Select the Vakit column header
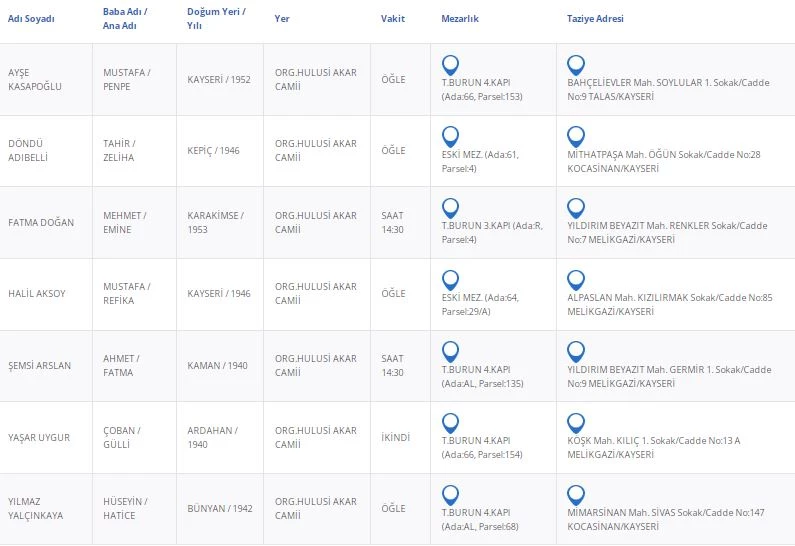Viewport: 795px width, 546px height. 393,19
